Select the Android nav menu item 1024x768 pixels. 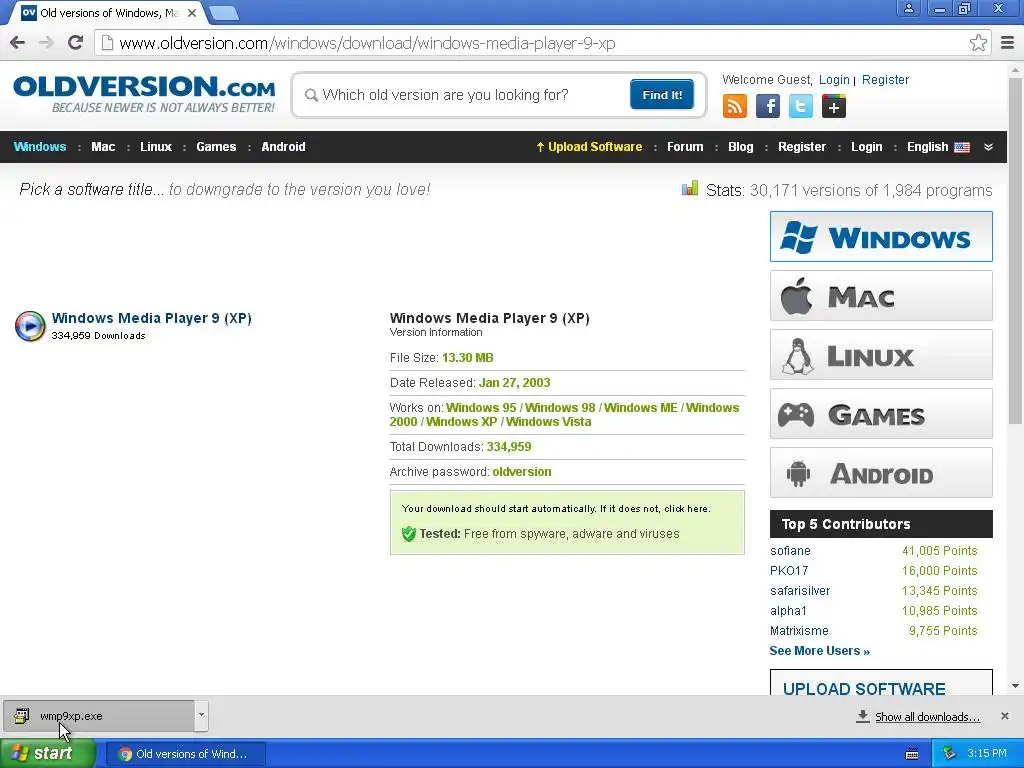[283, 147]
